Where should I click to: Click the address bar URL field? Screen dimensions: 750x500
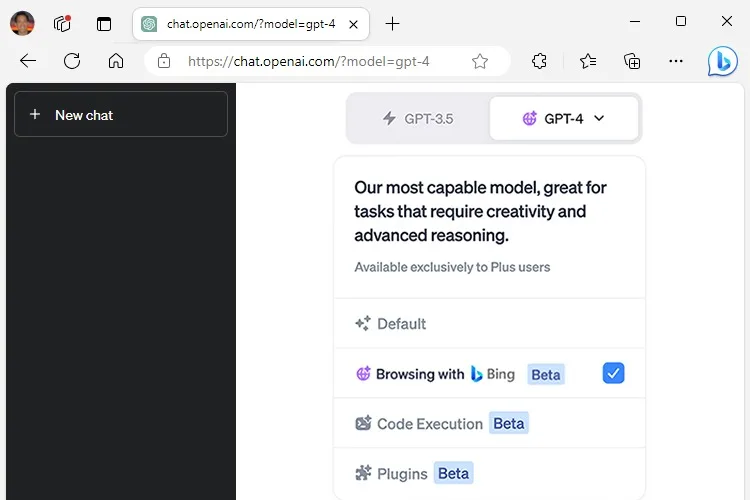point(309,61)
